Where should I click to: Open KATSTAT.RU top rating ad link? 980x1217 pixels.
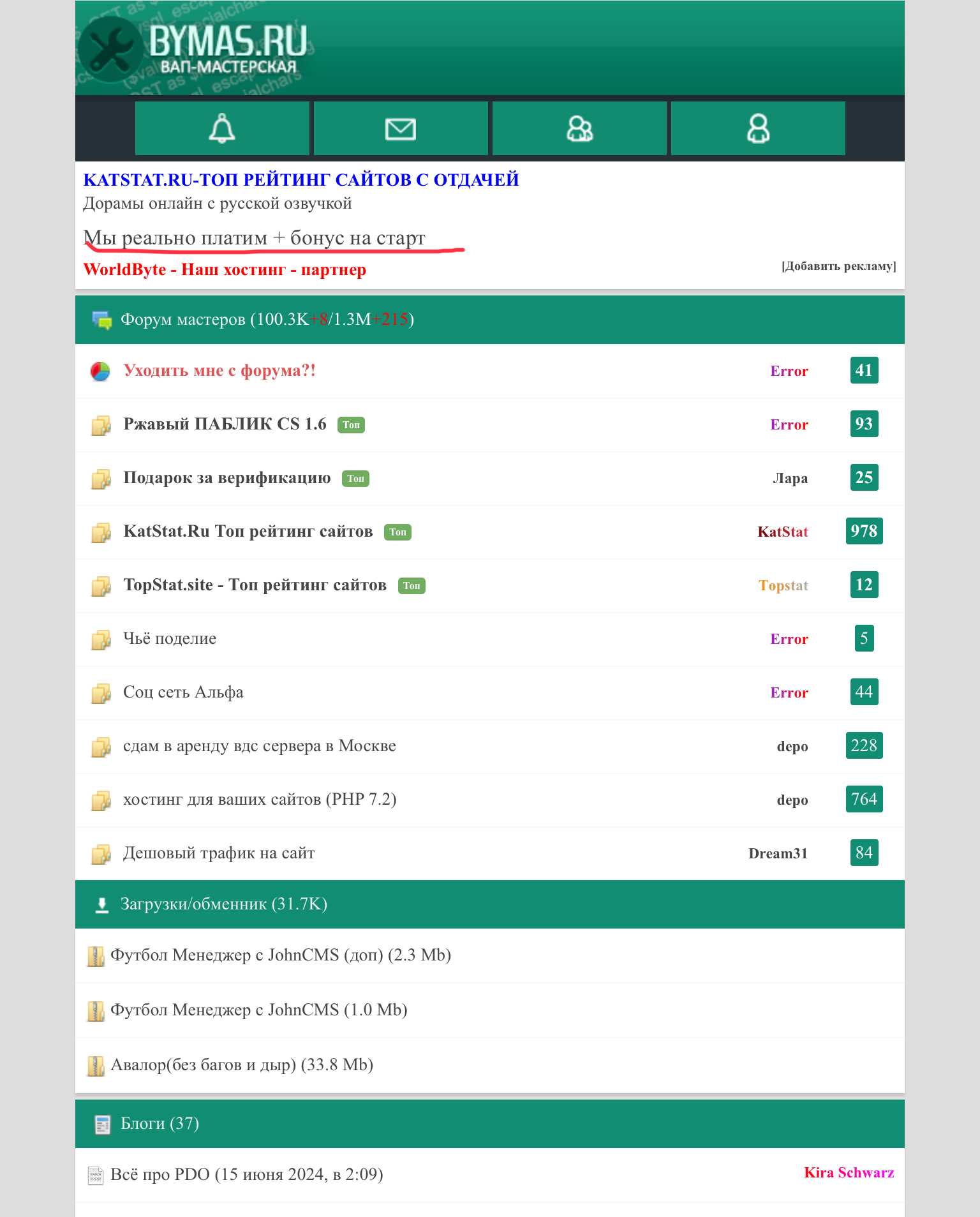pos(301,180)
